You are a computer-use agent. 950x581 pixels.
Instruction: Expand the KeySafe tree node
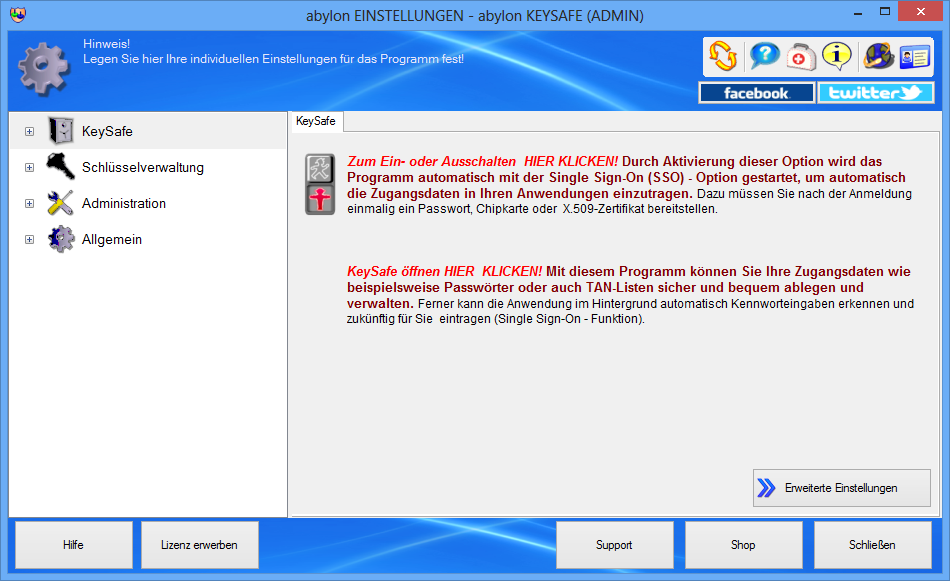[29, 131]
